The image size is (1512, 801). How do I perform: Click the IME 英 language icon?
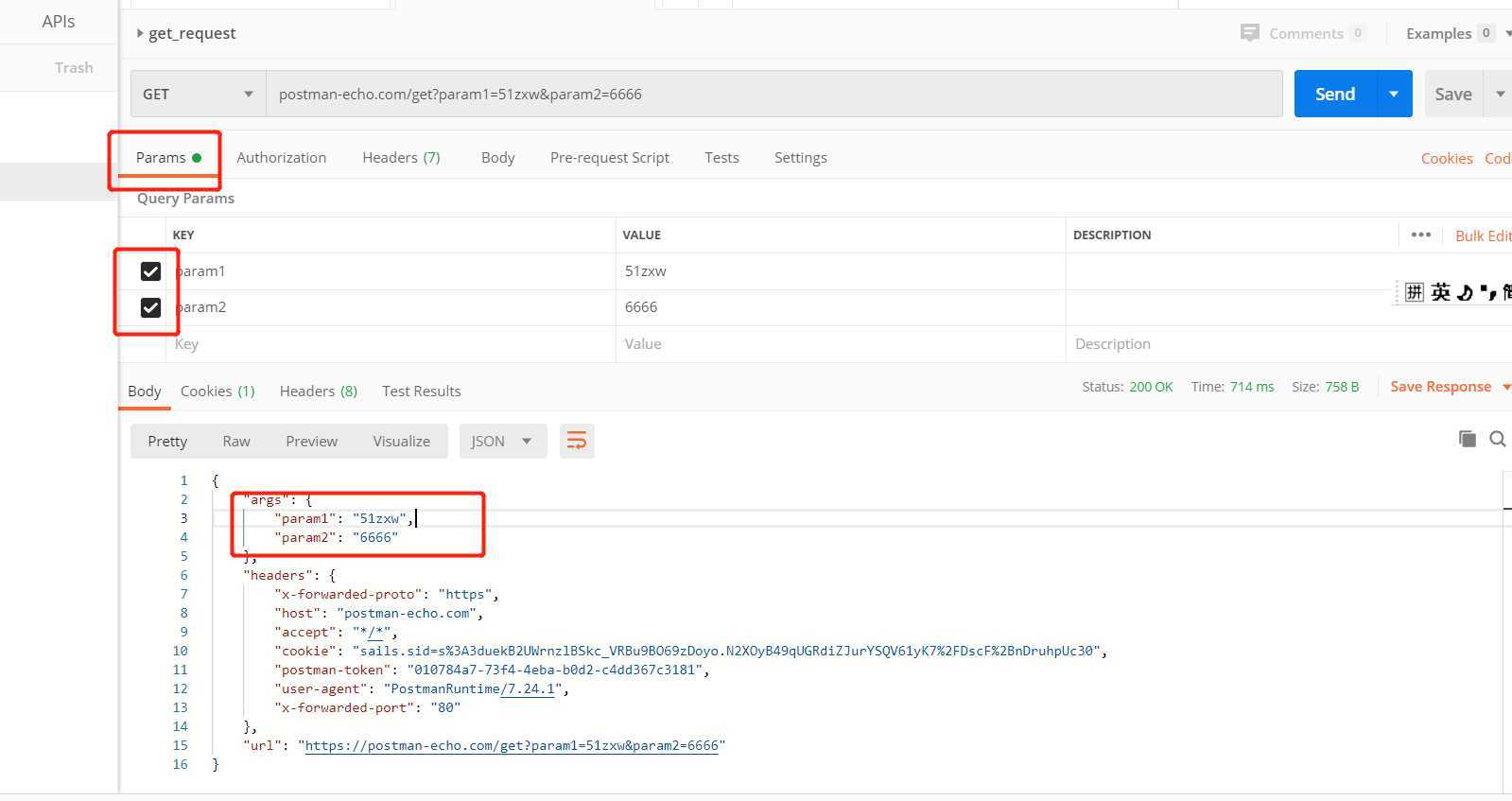pyautogui.click(x=1440, y=292)
